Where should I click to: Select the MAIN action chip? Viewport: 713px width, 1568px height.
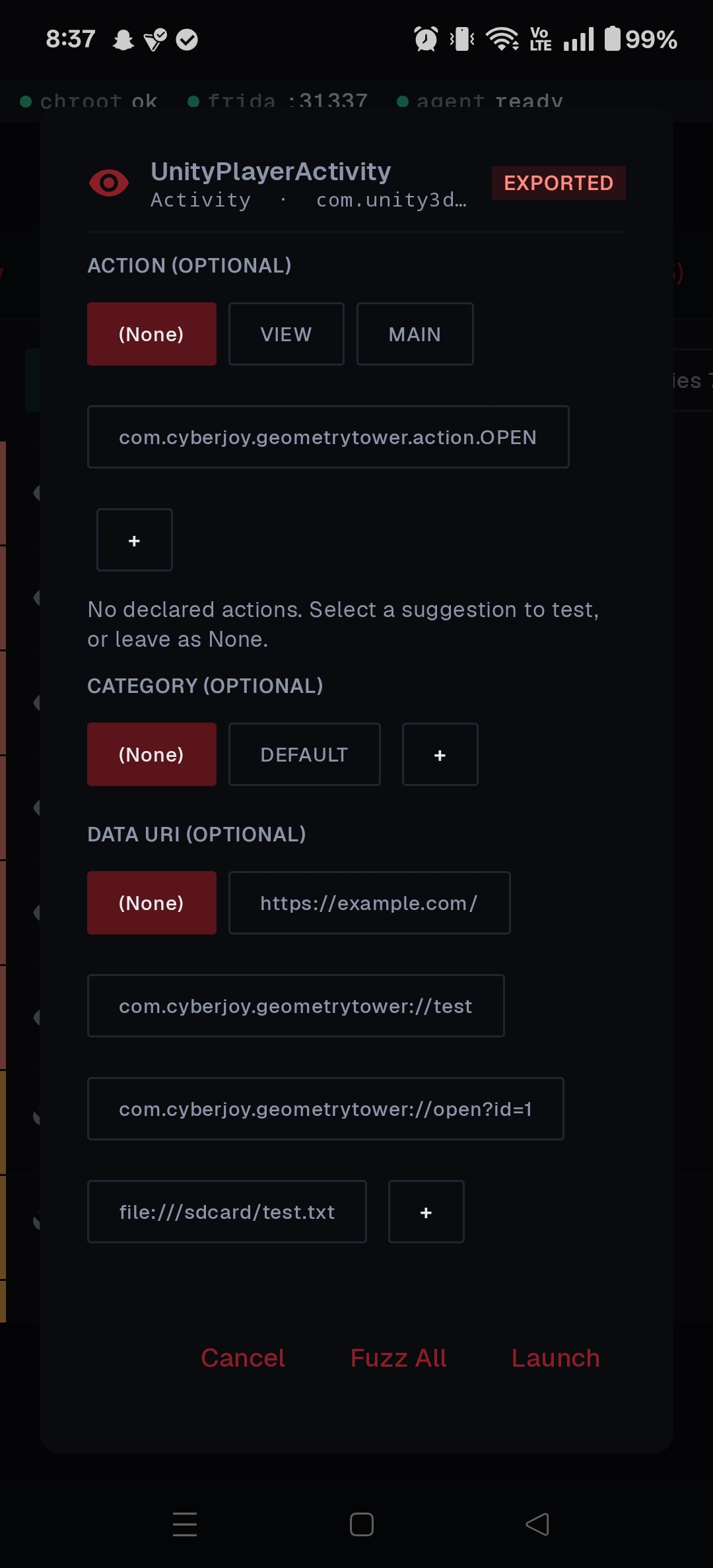click(415, 334)
